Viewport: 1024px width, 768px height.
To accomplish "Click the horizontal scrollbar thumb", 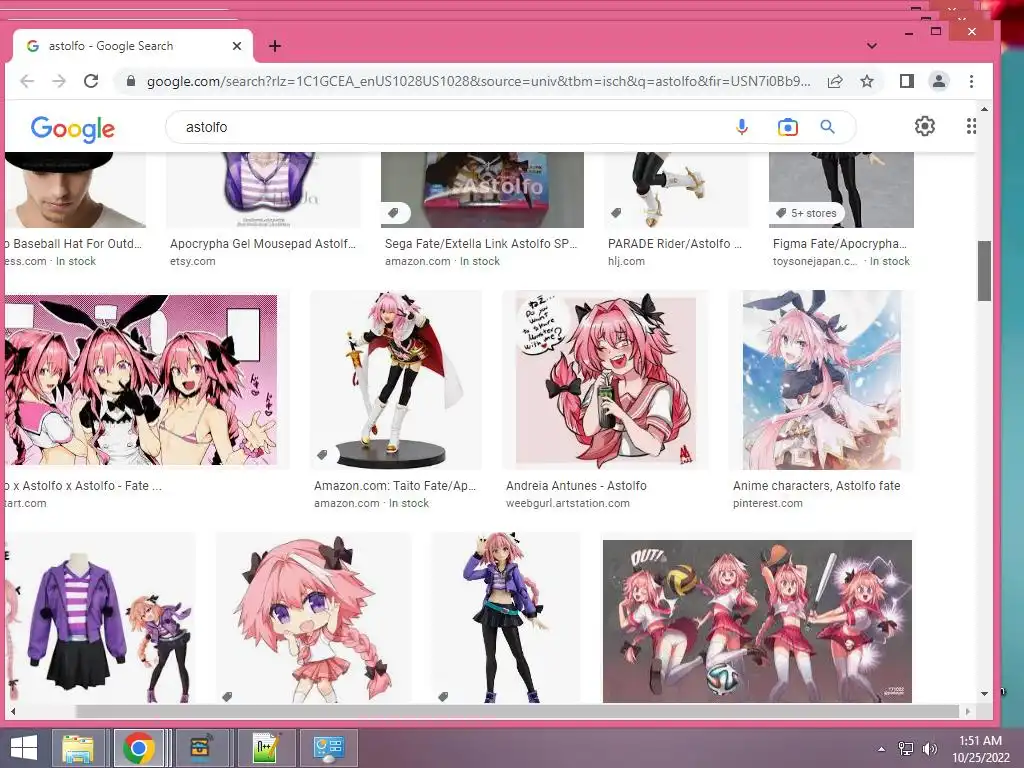I will click(x=517, y=711).
